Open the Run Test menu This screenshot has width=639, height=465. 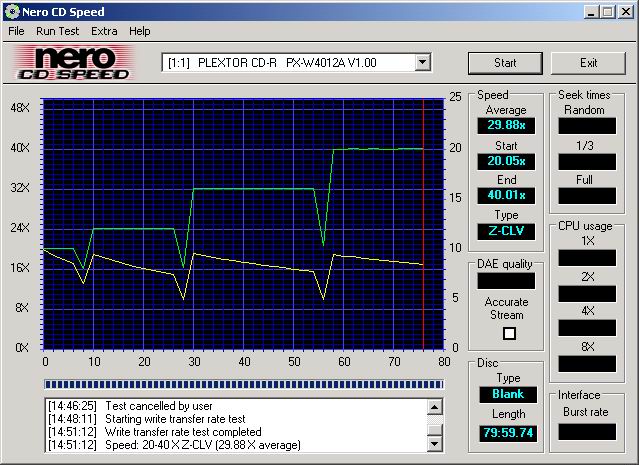[57, 31]
